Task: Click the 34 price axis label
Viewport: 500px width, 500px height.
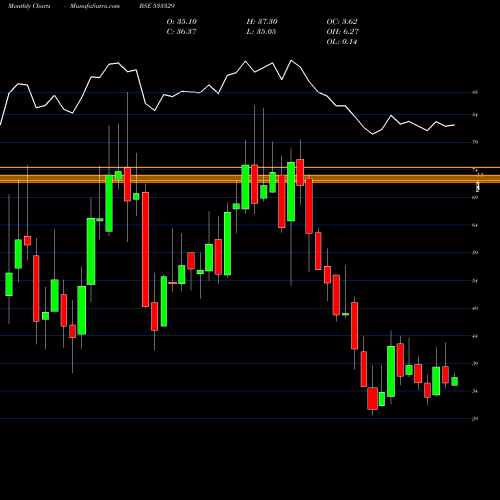Action: point(475,391)
